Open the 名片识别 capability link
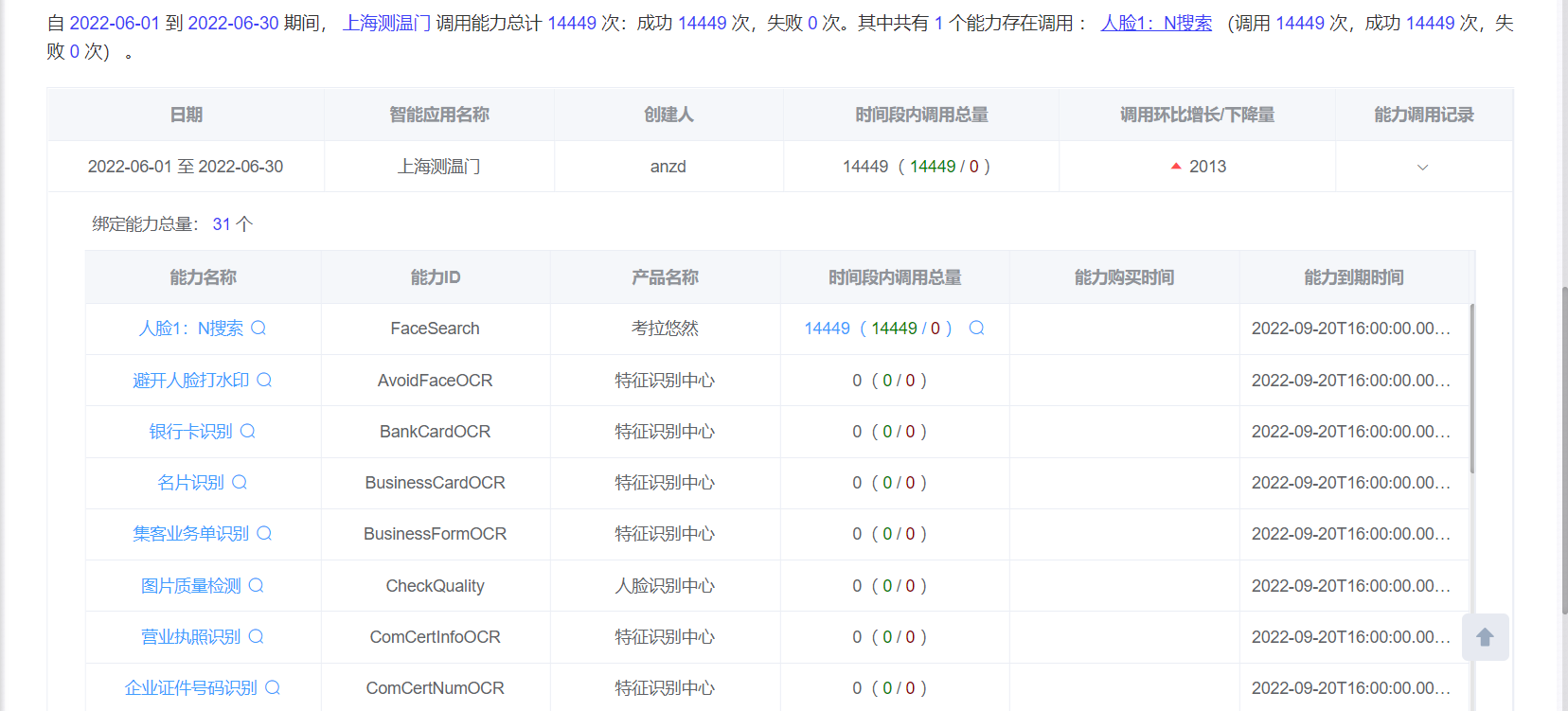Image resolution: width=1568 pixels, height=711 pixels. pyautogui.click(x=190, y=482)
